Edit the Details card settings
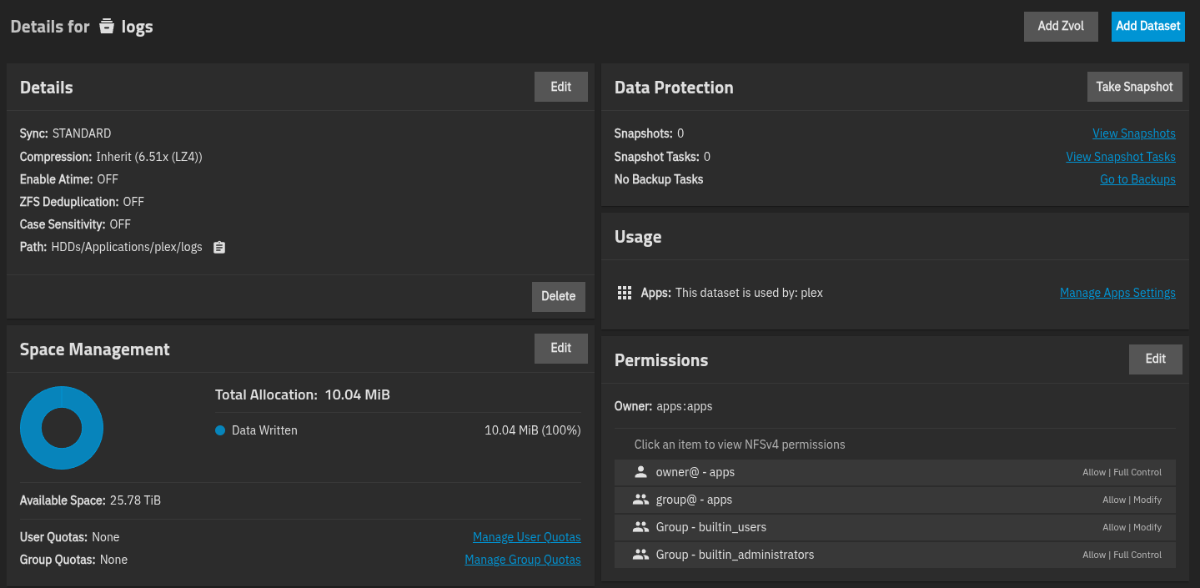 tap(560, 87)
